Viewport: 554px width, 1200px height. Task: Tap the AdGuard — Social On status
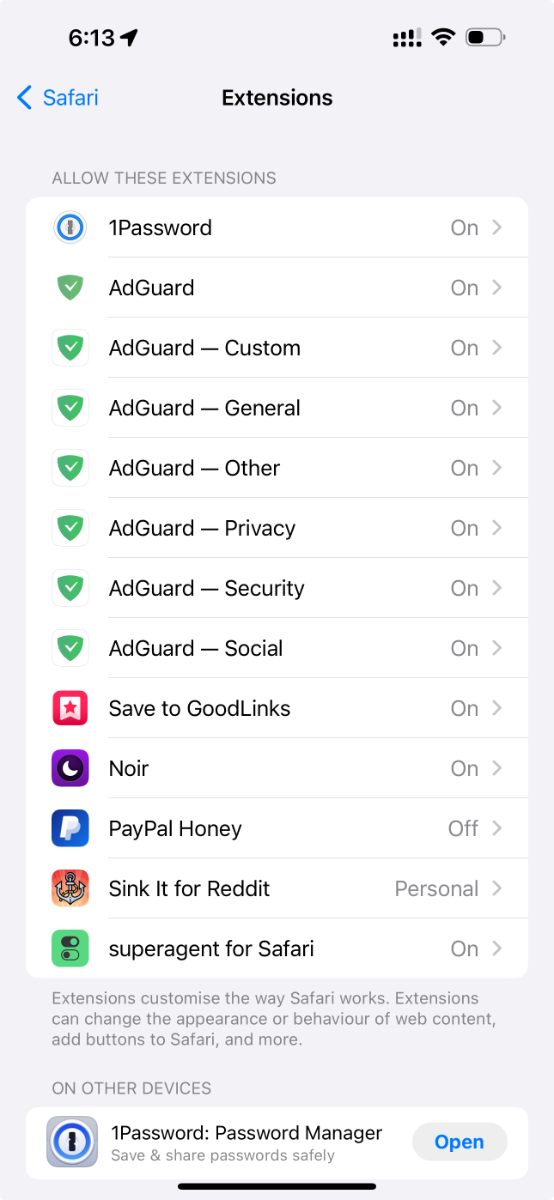click(464, 648)
